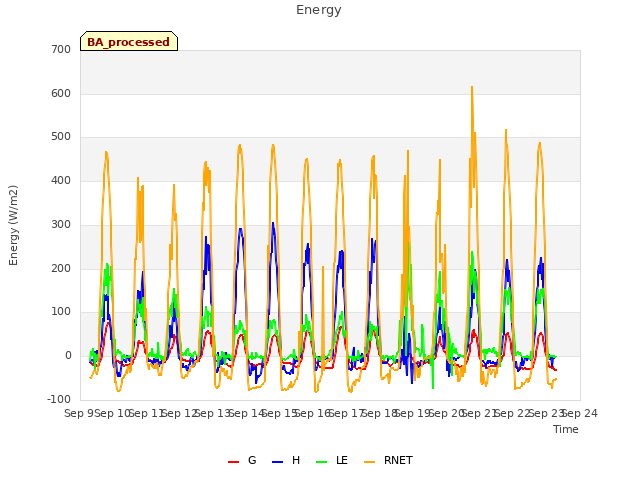Image resolution: width=640 pixels, height=480 pixels.
Task: Click the 100 y-axis tick label
Action: pyautogui.click(x=61, y=312)
